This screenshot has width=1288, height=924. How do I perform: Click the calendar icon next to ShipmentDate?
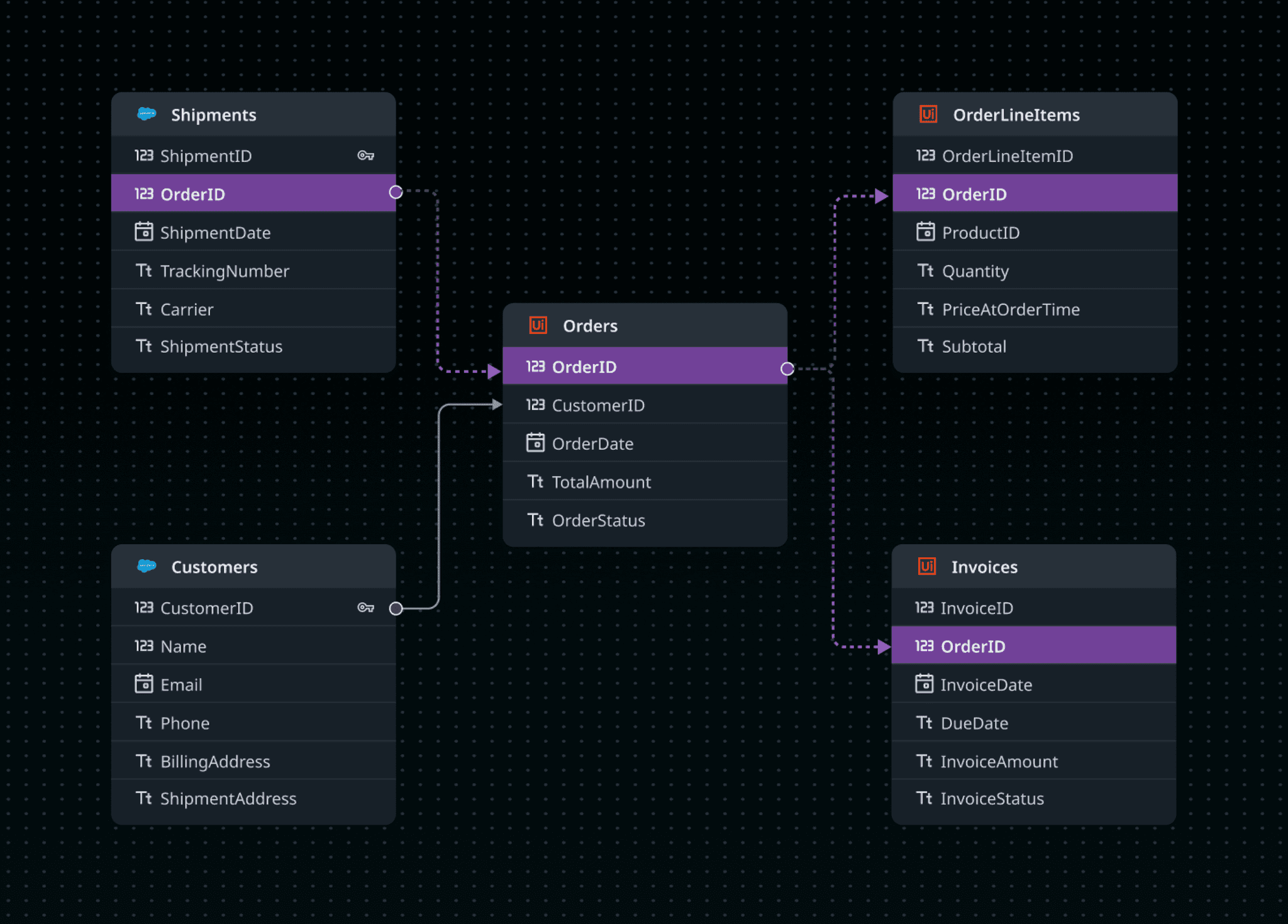pyautogui.click(x=144, y=232)
